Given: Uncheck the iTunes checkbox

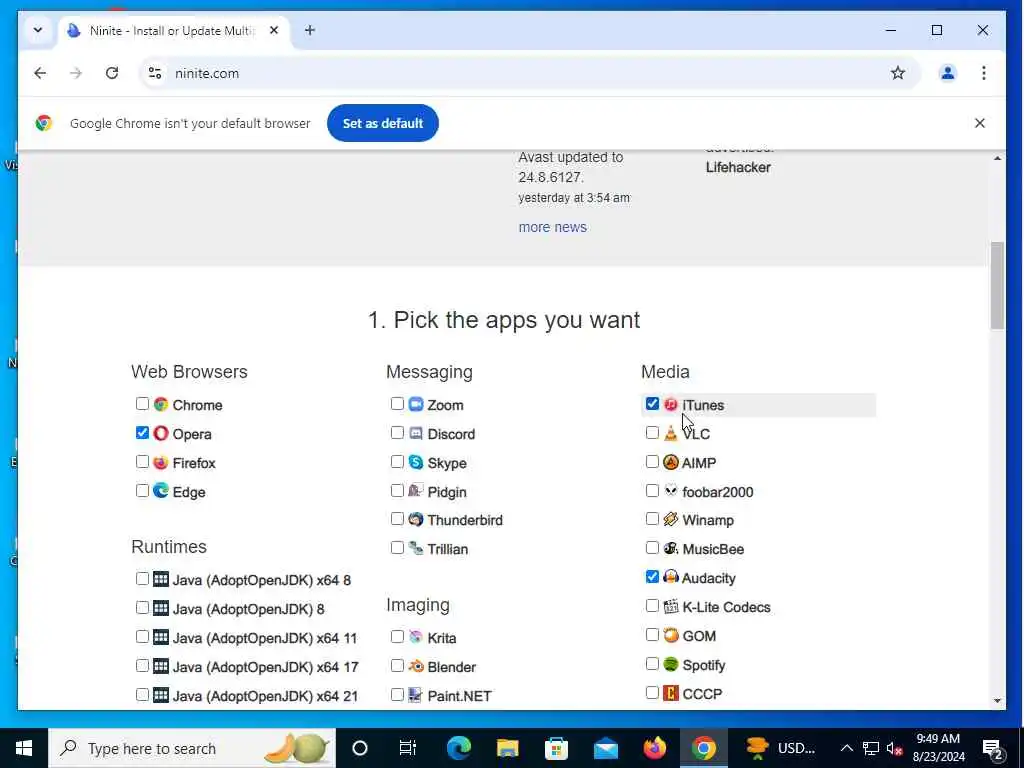Looking at the screenshot, I should tap(652, 404).
